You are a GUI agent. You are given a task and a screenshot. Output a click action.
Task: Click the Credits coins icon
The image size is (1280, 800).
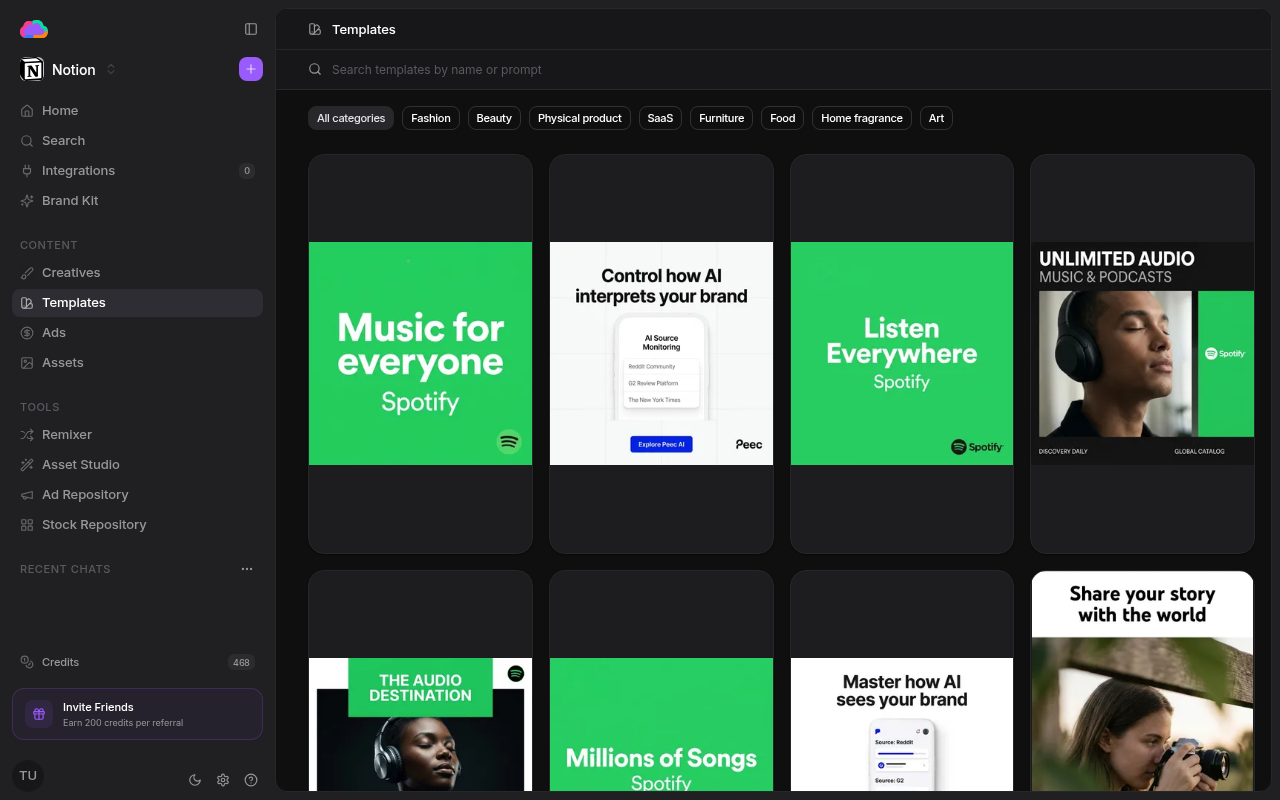pyautogui.click(x=27, y=662)
